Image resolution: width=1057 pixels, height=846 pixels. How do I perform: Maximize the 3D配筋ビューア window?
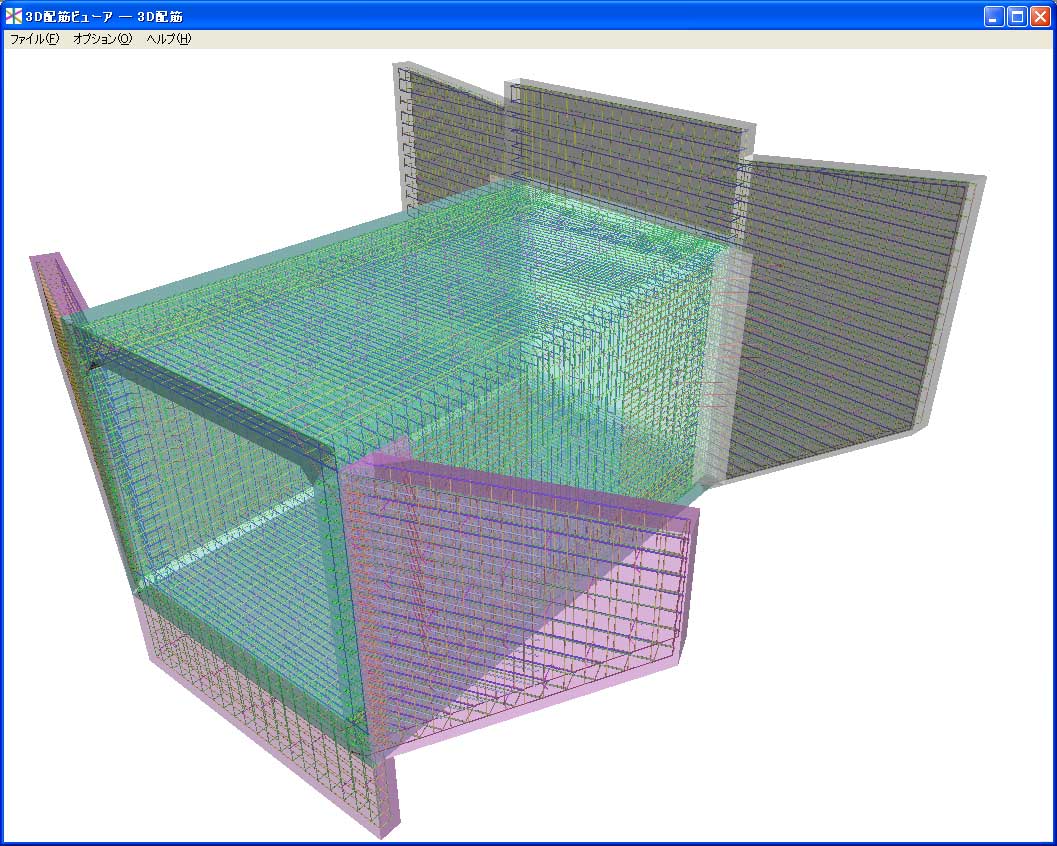coord(1017,16)
